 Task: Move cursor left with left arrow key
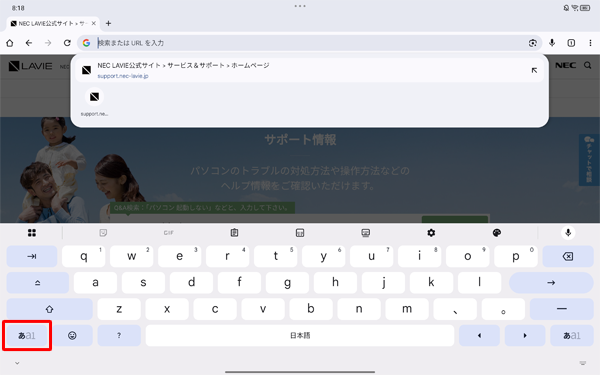pyautogui.click(x=479, y=336)
